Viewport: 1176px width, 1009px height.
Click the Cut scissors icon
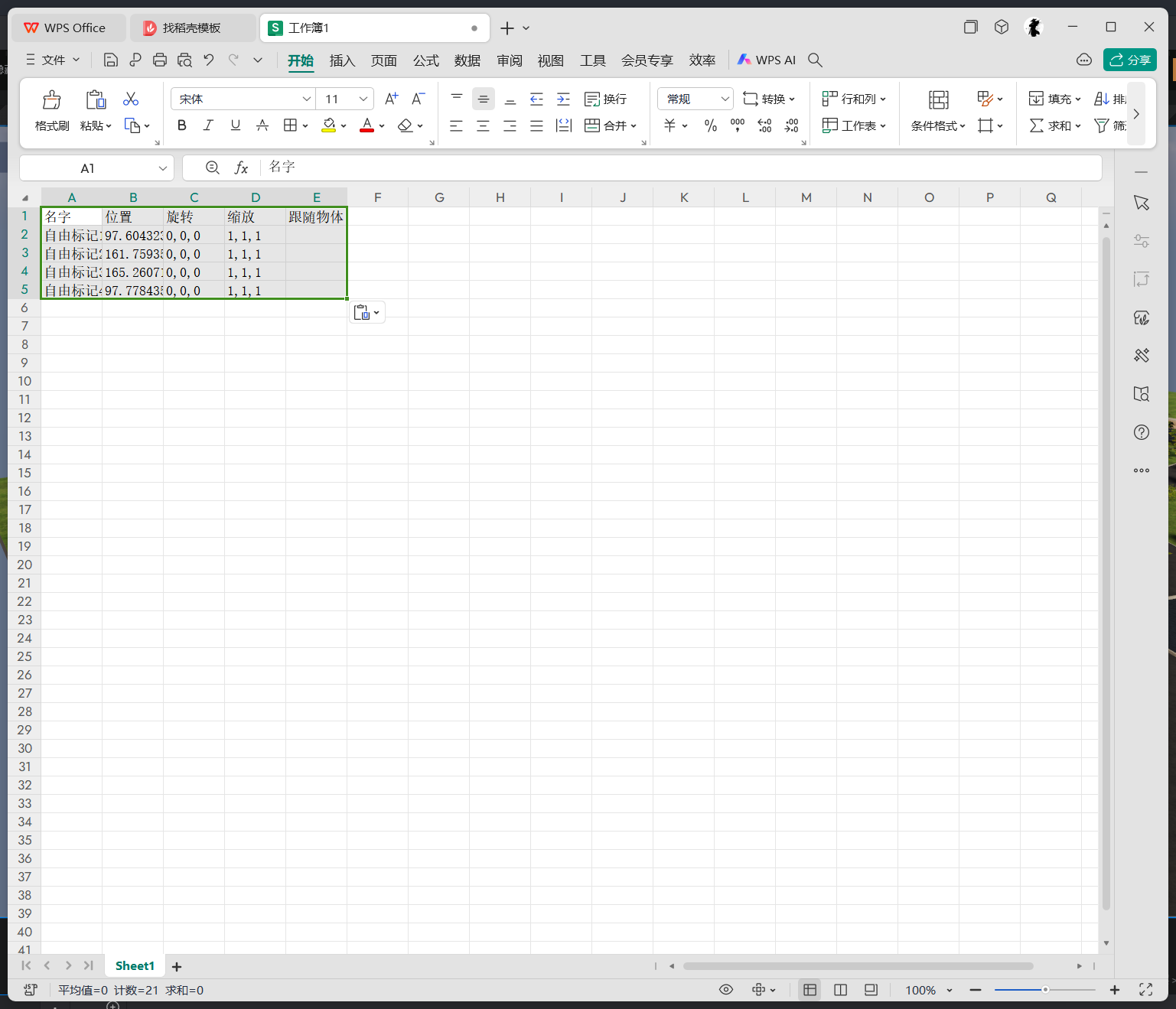click(131, 99)
